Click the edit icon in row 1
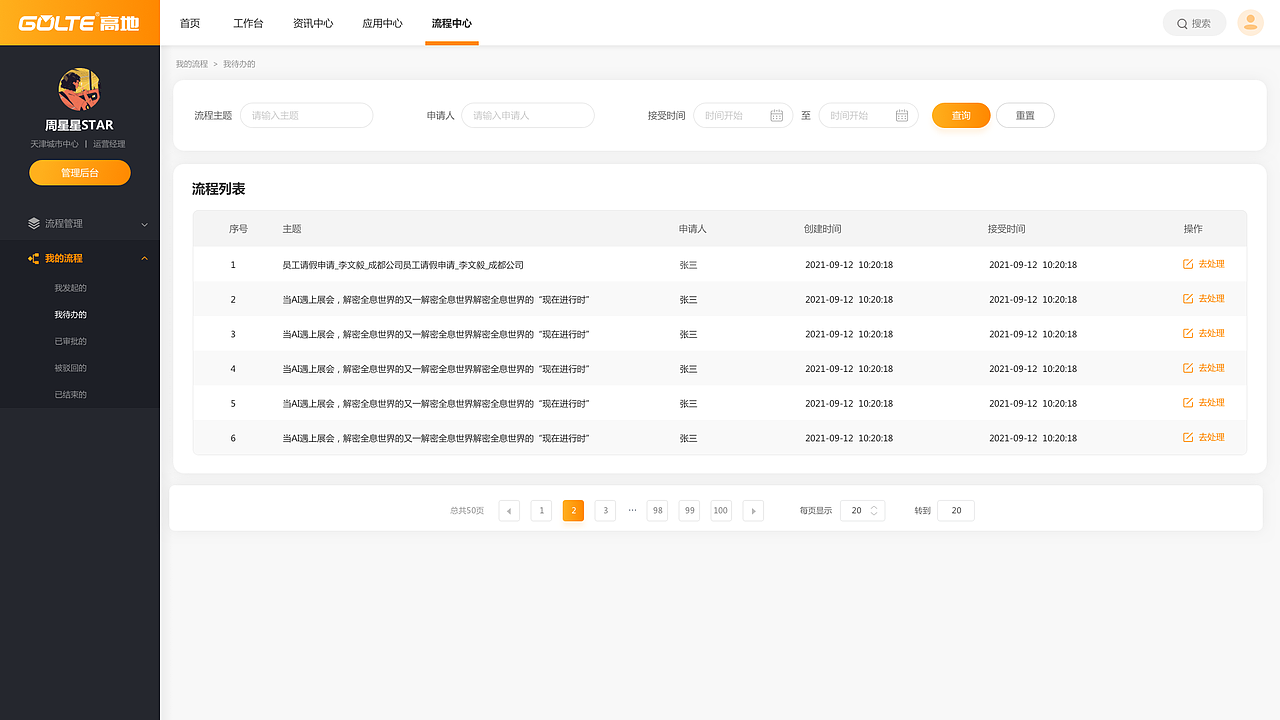Image resolution: width=1280 pixels, height=720 pixels. coord(1188,264)
